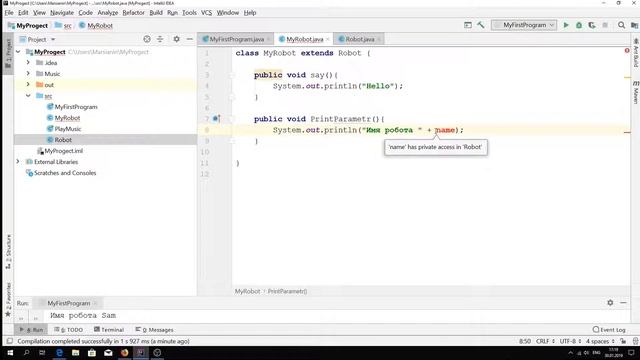This screenshot has width=640, height=360.
Task: Expand the Music folder
Action: pyautogui.click(x=28, y=73)
